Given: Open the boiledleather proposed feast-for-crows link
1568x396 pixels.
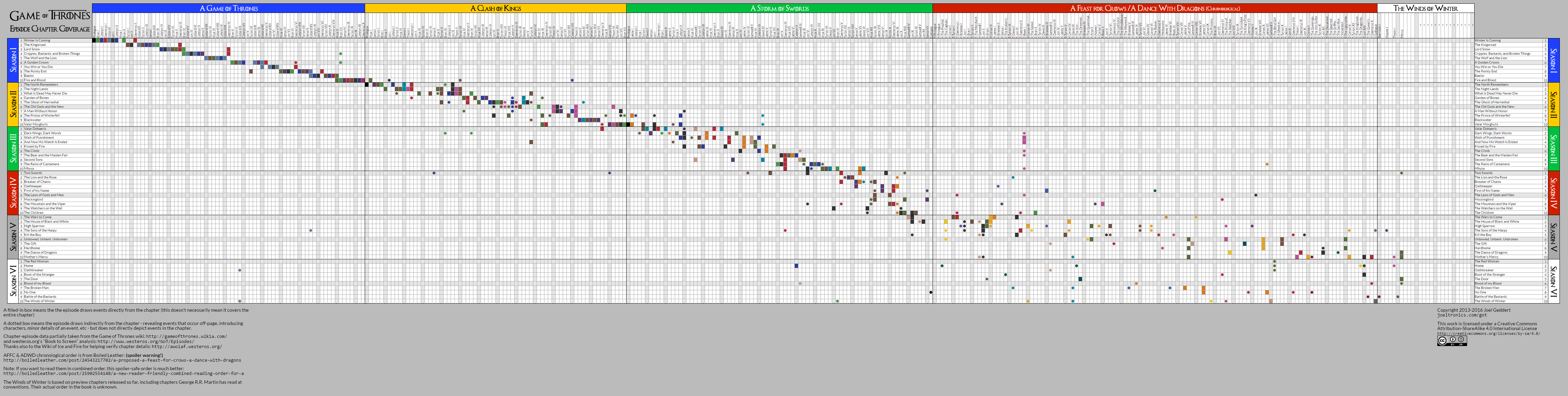Looking at the screenshot, I should [x=122, y=360].
